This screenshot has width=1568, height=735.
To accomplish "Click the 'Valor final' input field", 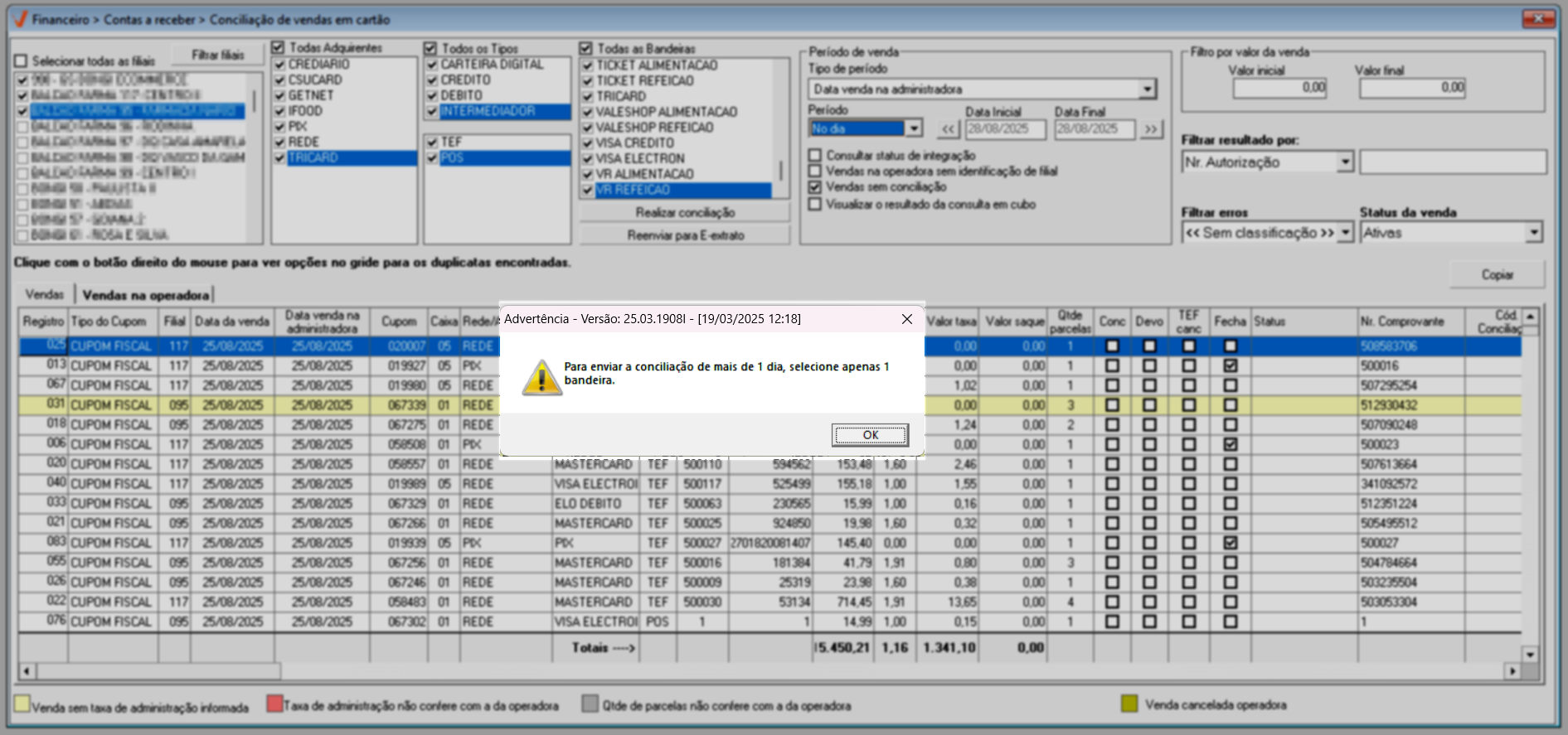I will click(x=1412, y=88).
